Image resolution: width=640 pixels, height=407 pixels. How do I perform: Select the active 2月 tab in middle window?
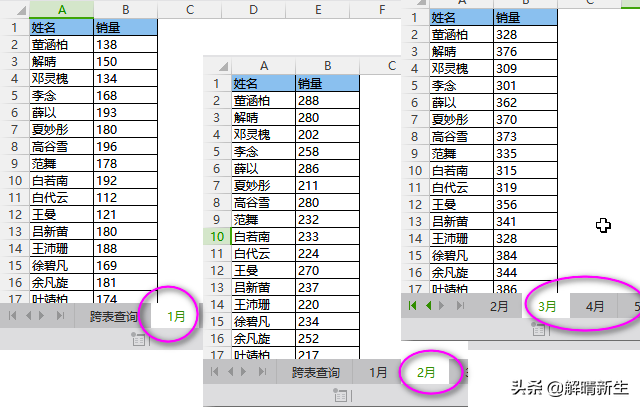pyautogui.click(x=426, y=372)
